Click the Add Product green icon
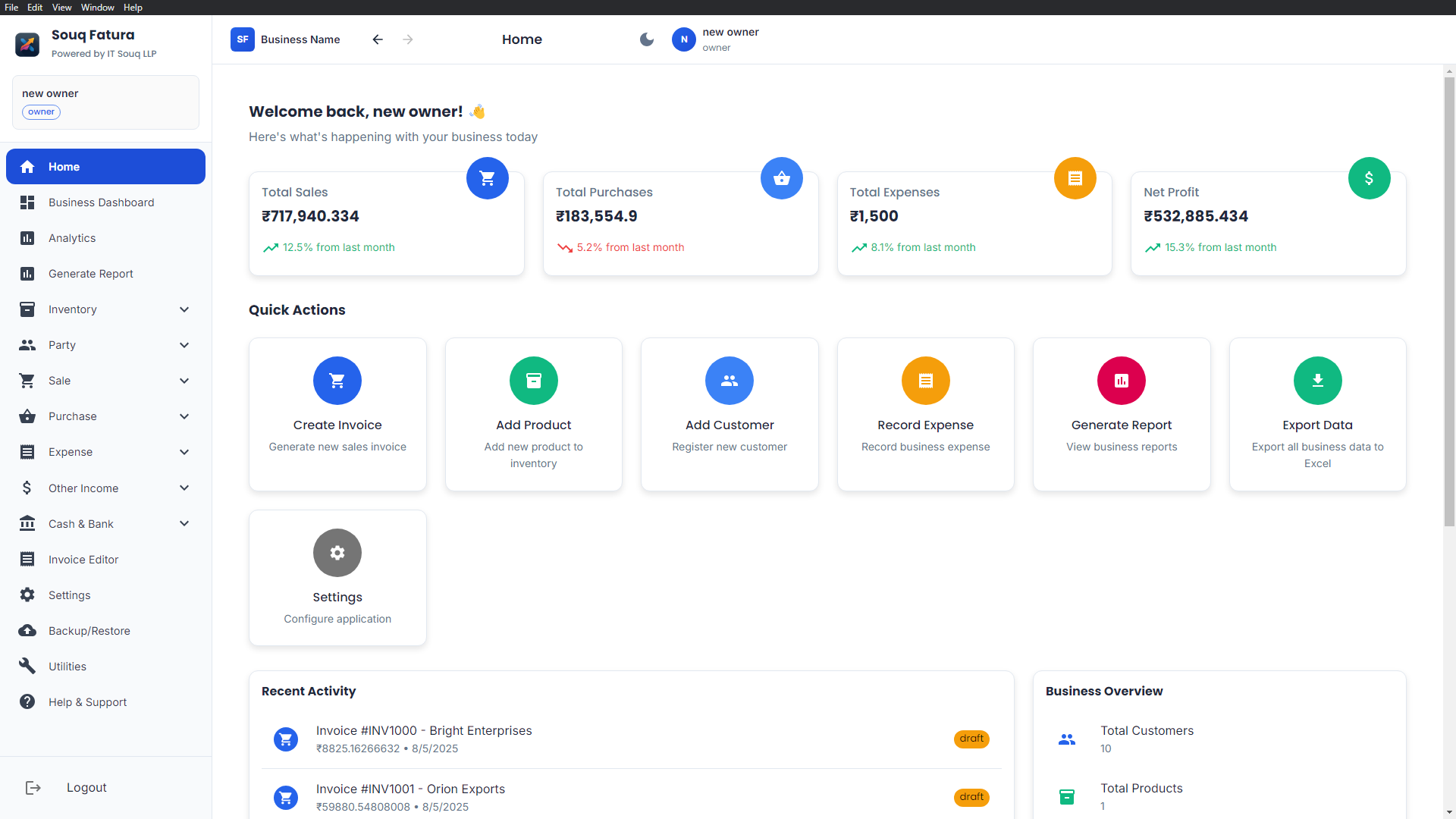Viewport: 1456px width, 819px height. point(533,381)
